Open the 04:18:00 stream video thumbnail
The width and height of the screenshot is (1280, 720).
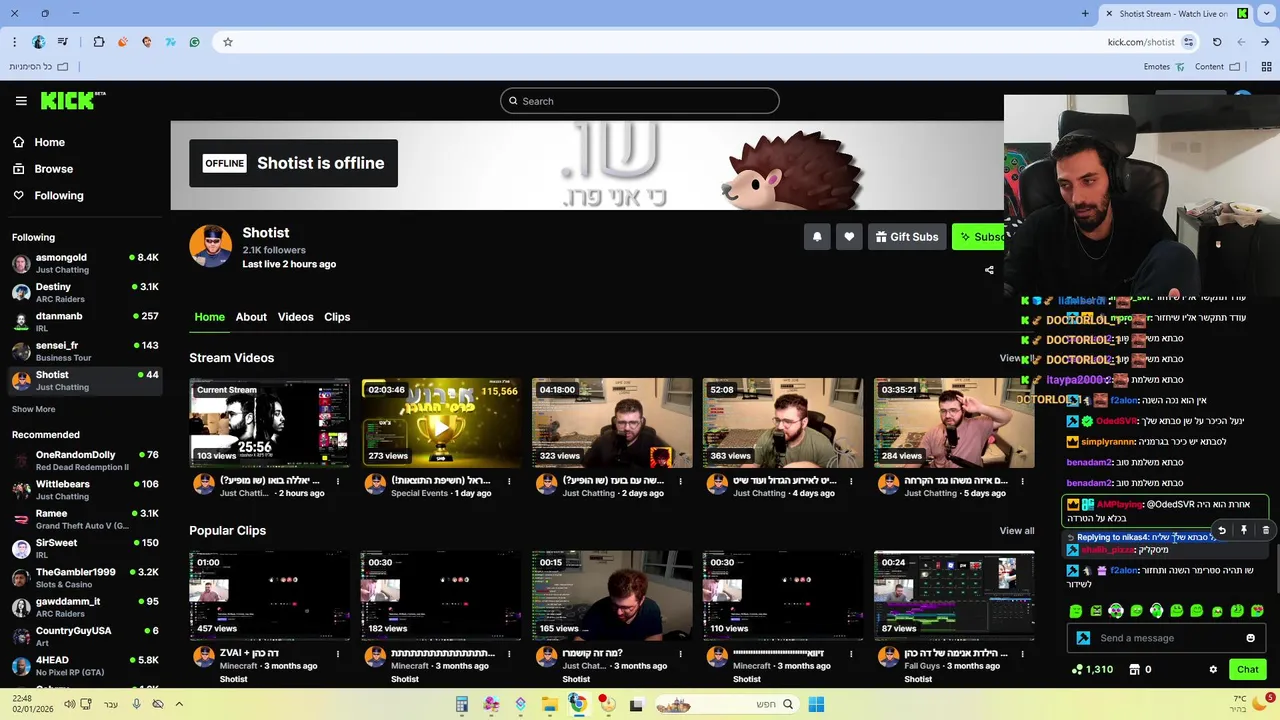pos(612,423)
